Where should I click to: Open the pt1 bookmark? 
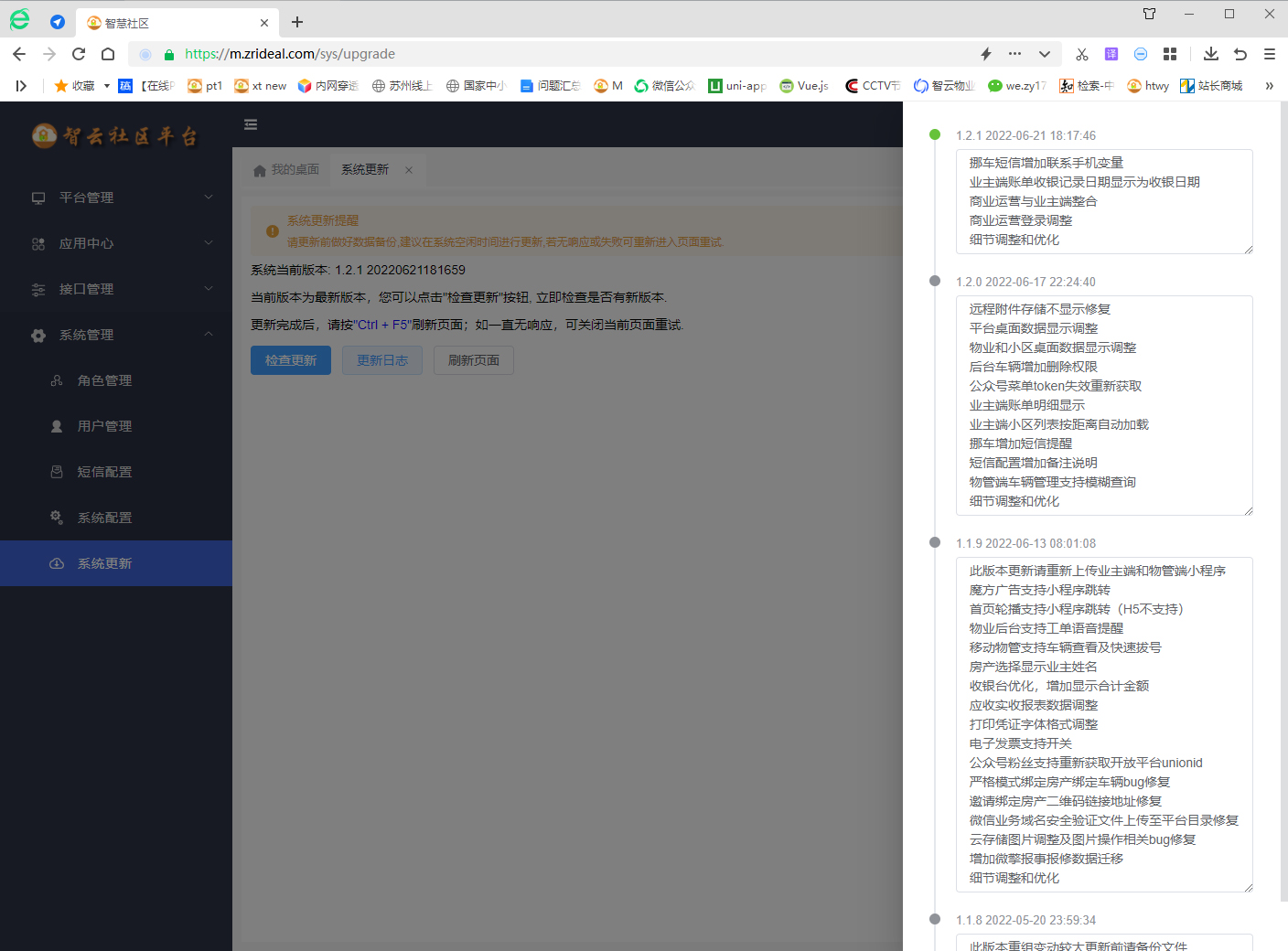point(205,86)
